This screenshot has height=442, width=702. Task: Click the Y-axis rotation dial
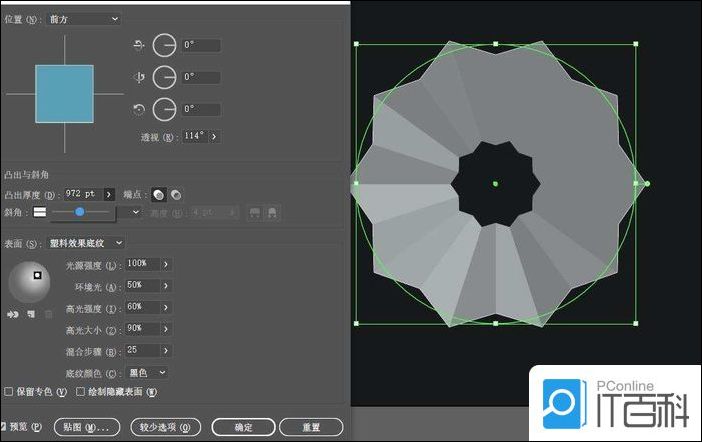(164, 77)
